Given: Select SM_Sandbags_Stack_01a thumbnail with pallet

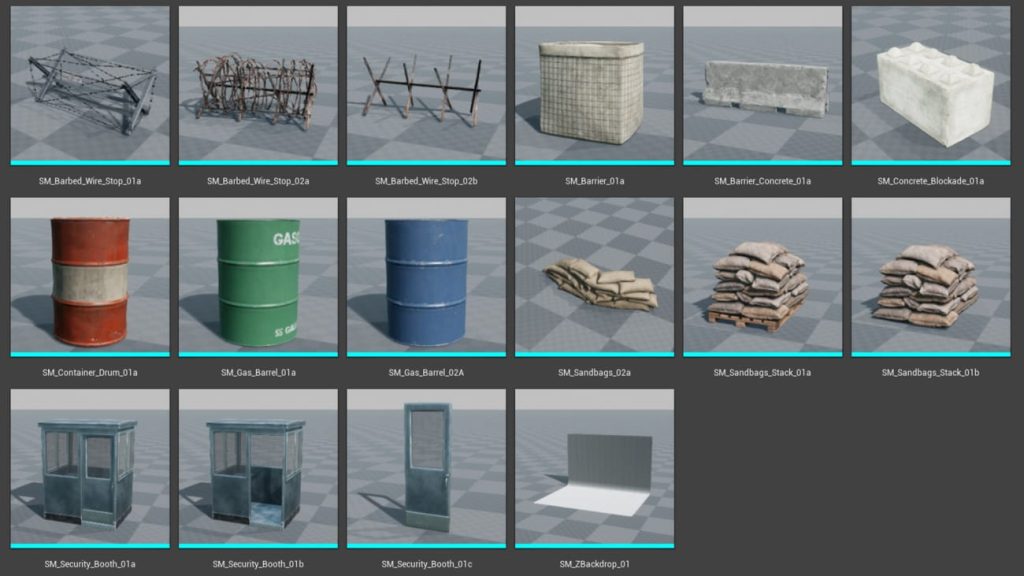Looking at the screenshot, I should tap(763, 278).
